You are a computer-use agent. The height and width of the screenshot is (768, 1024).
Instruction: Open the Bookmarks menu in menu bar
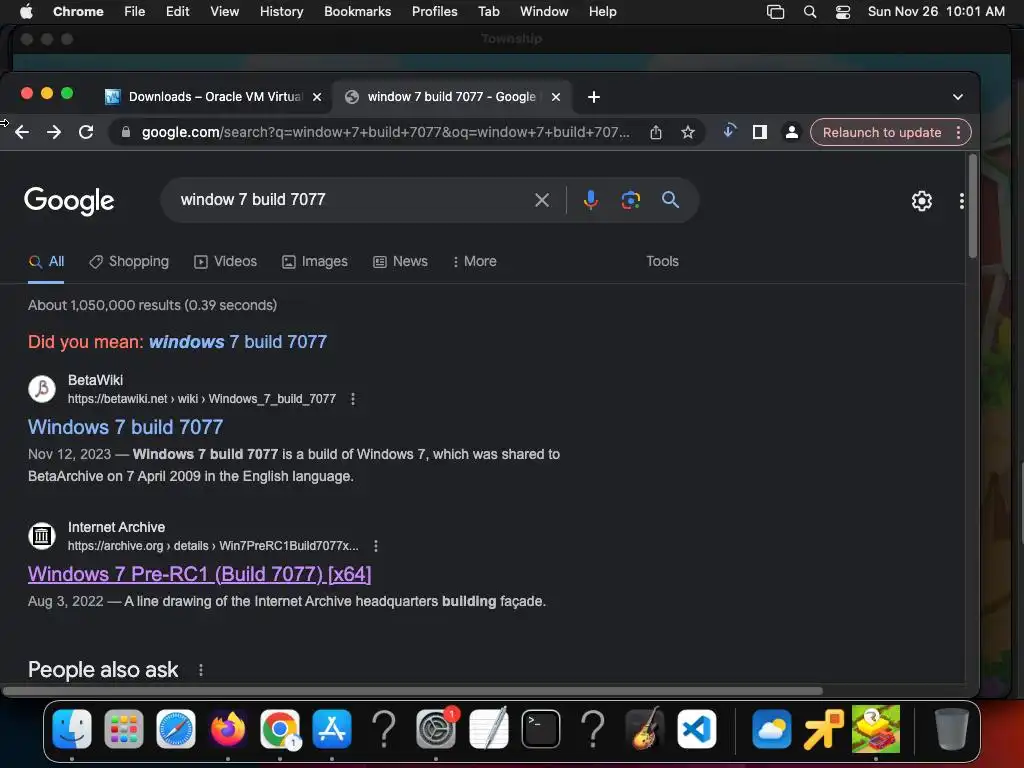[x=357, y=12]
